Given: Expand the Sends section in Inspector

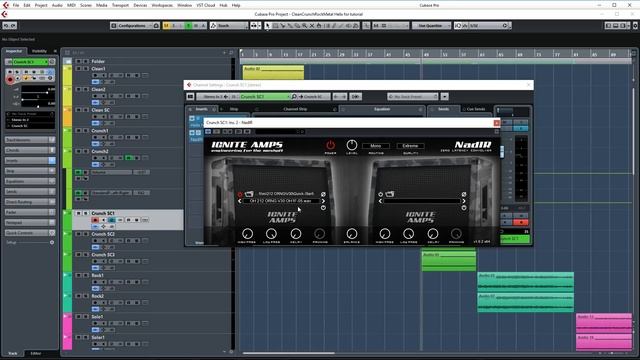Looking at the screenshot, I should point(30,191).
